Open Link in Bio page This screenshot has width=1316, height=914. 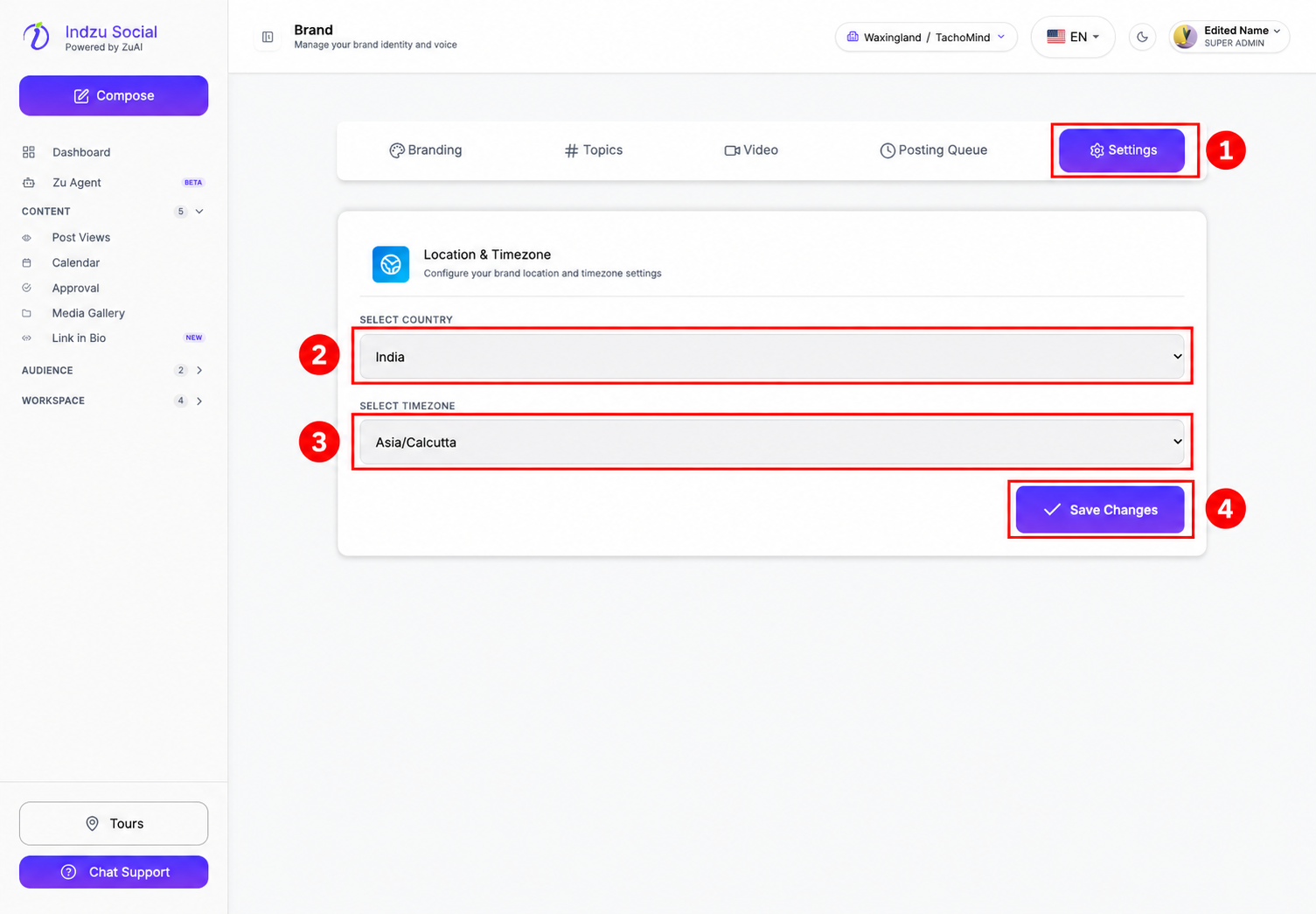tap(79, 338)
